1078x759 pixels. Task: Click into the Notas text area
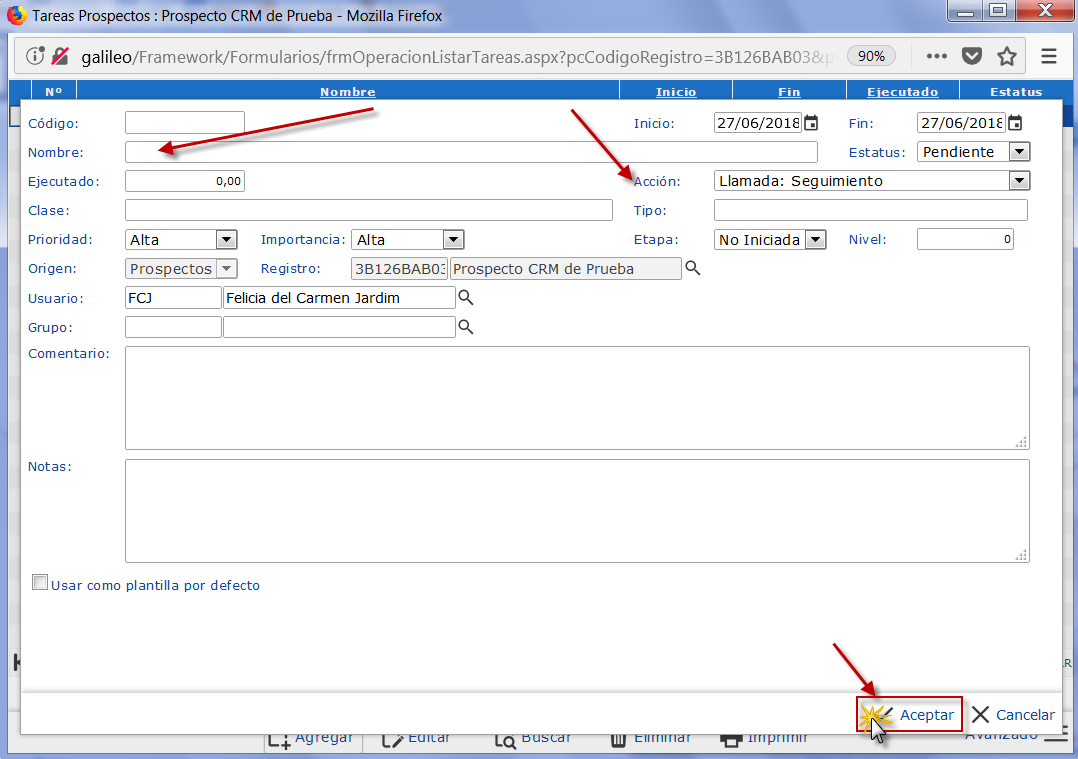tap(577, 511)
